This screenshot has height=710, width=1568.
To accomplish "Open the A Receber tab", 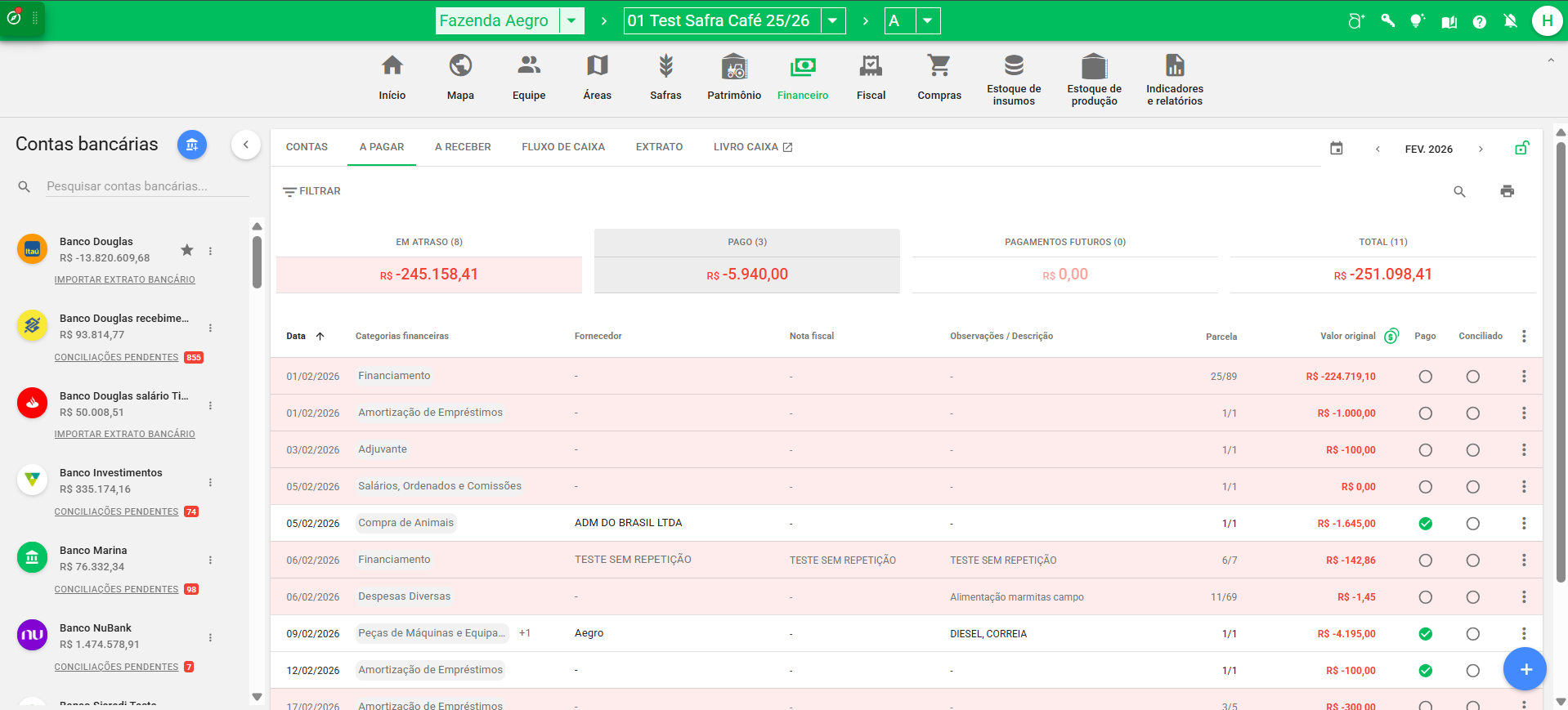I will click(x=463, y=147).
